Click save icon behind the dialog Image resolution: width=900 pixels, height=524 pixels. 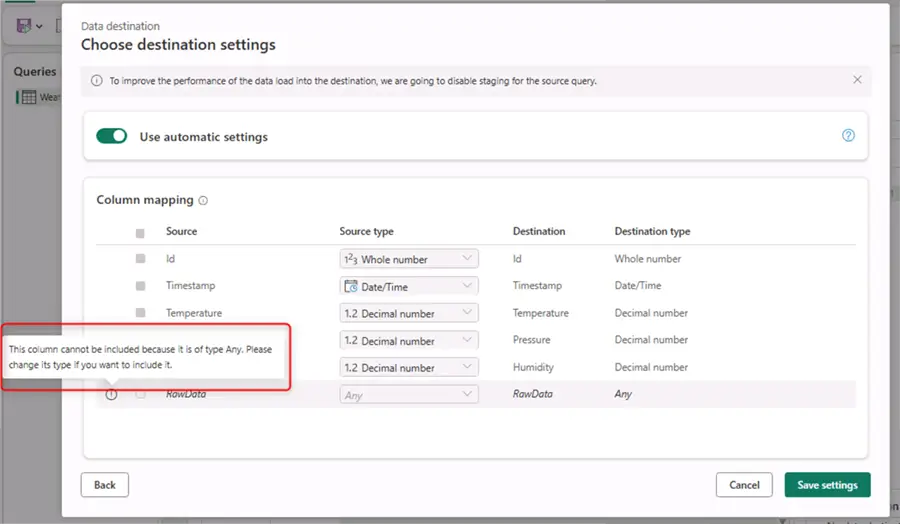pos(24,26)
